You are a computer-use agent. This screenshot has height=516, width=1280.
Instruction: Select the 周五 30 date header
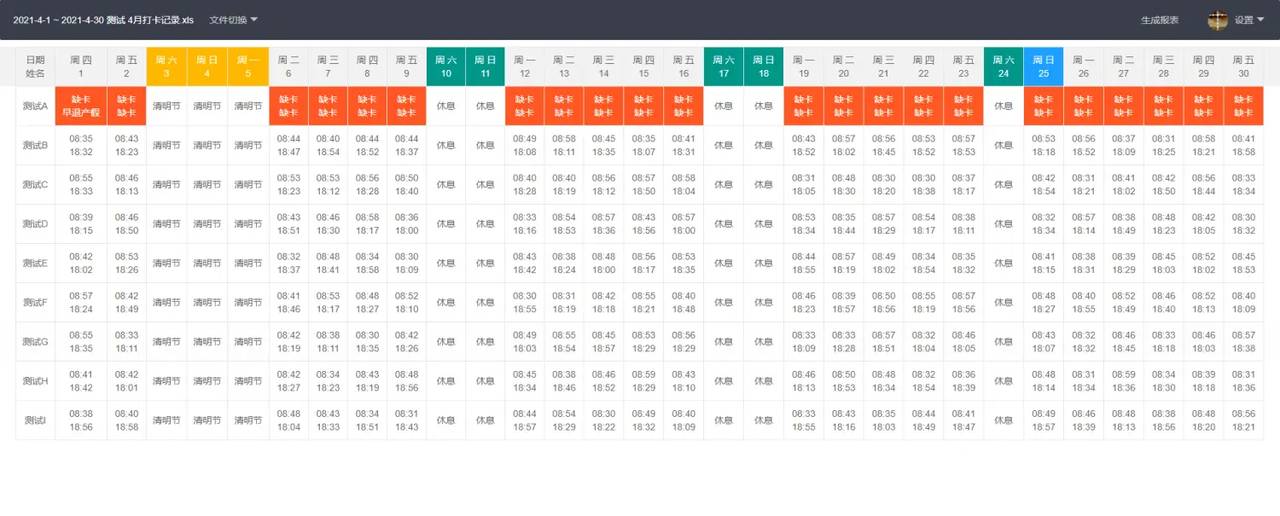coord(1244,67)
